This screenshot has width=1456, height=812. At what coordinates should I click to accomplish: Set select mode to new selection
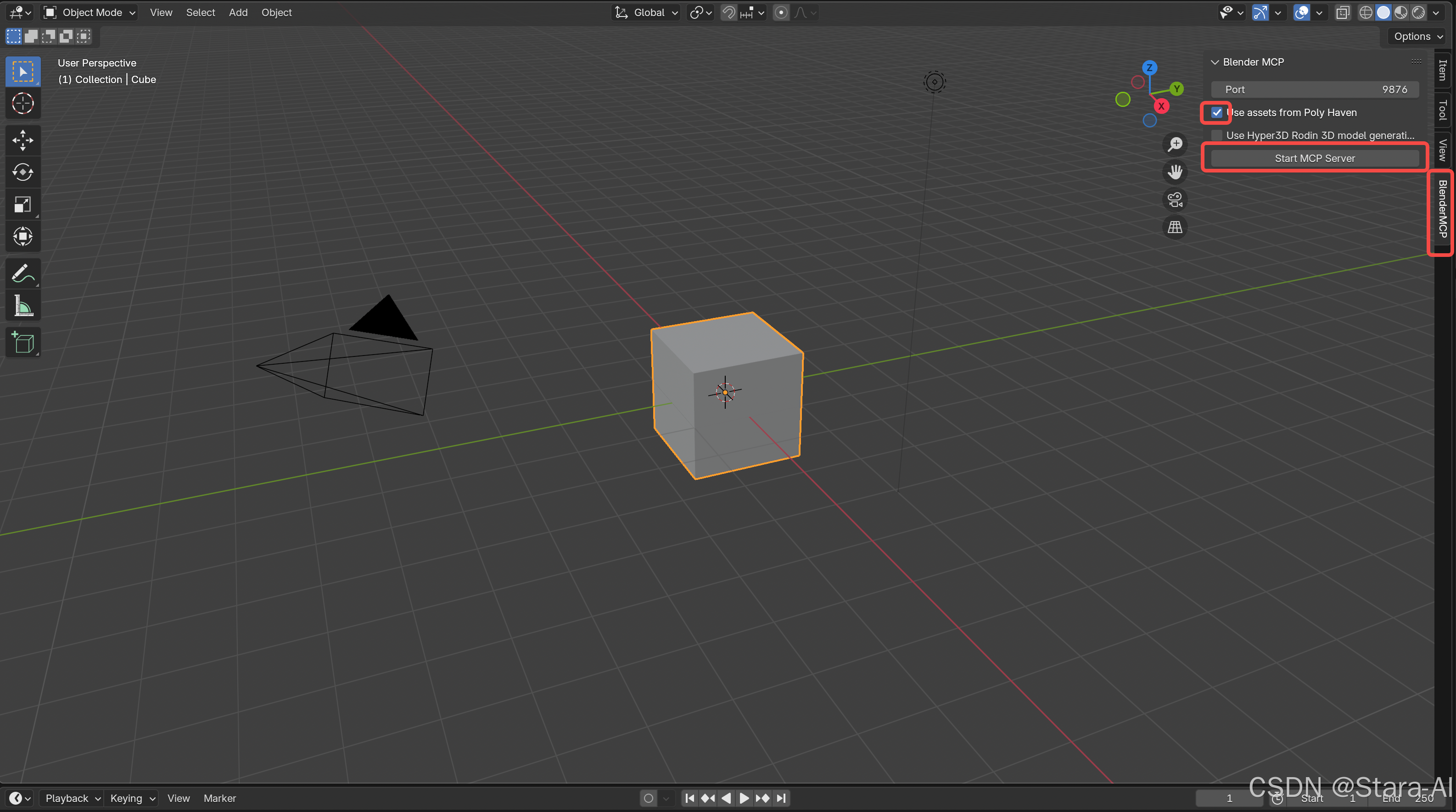pyautogui.click(x=14, y=37)
